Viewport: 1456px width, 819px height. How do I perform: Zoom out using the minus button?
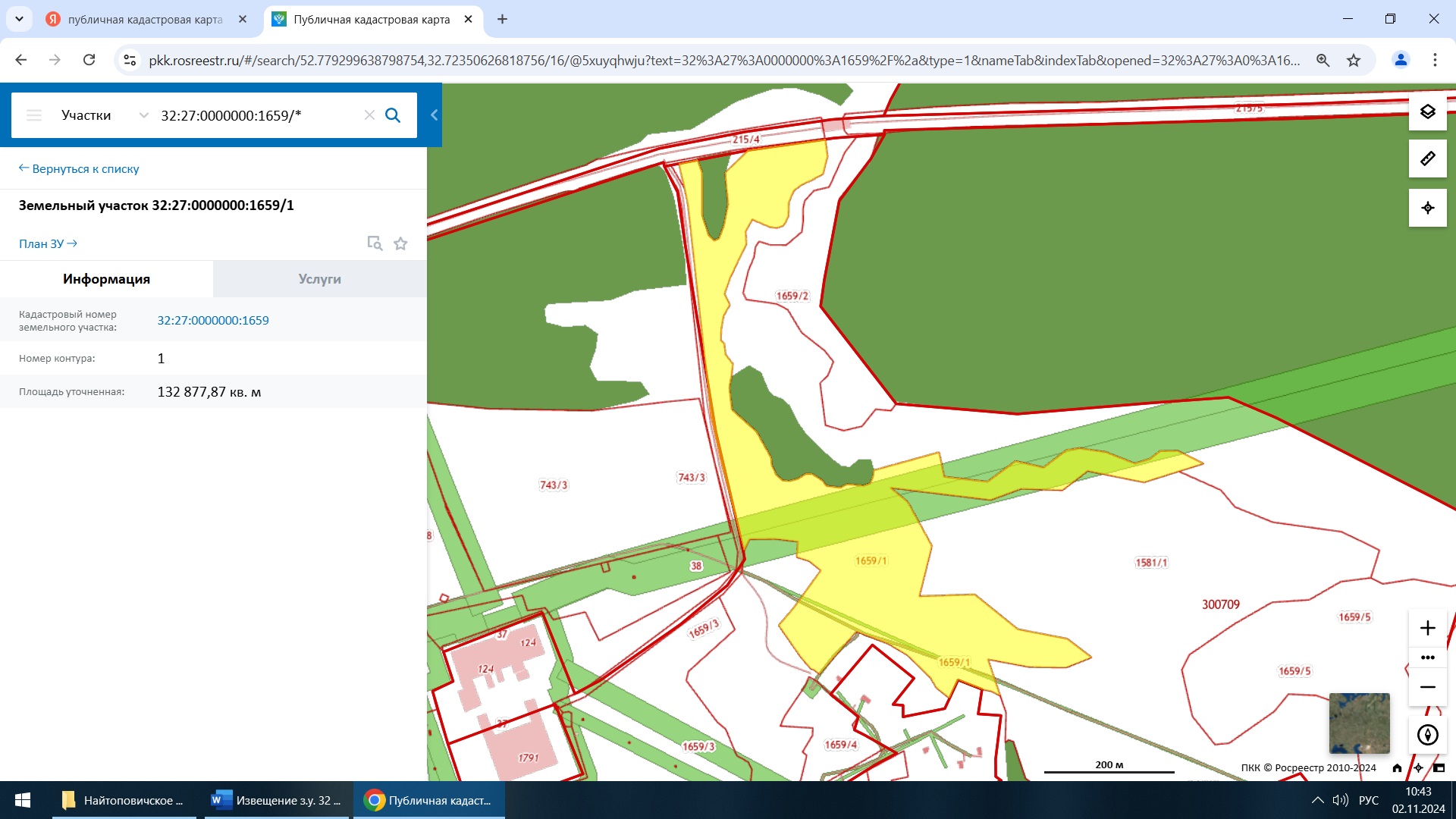tap(1427, 687)
